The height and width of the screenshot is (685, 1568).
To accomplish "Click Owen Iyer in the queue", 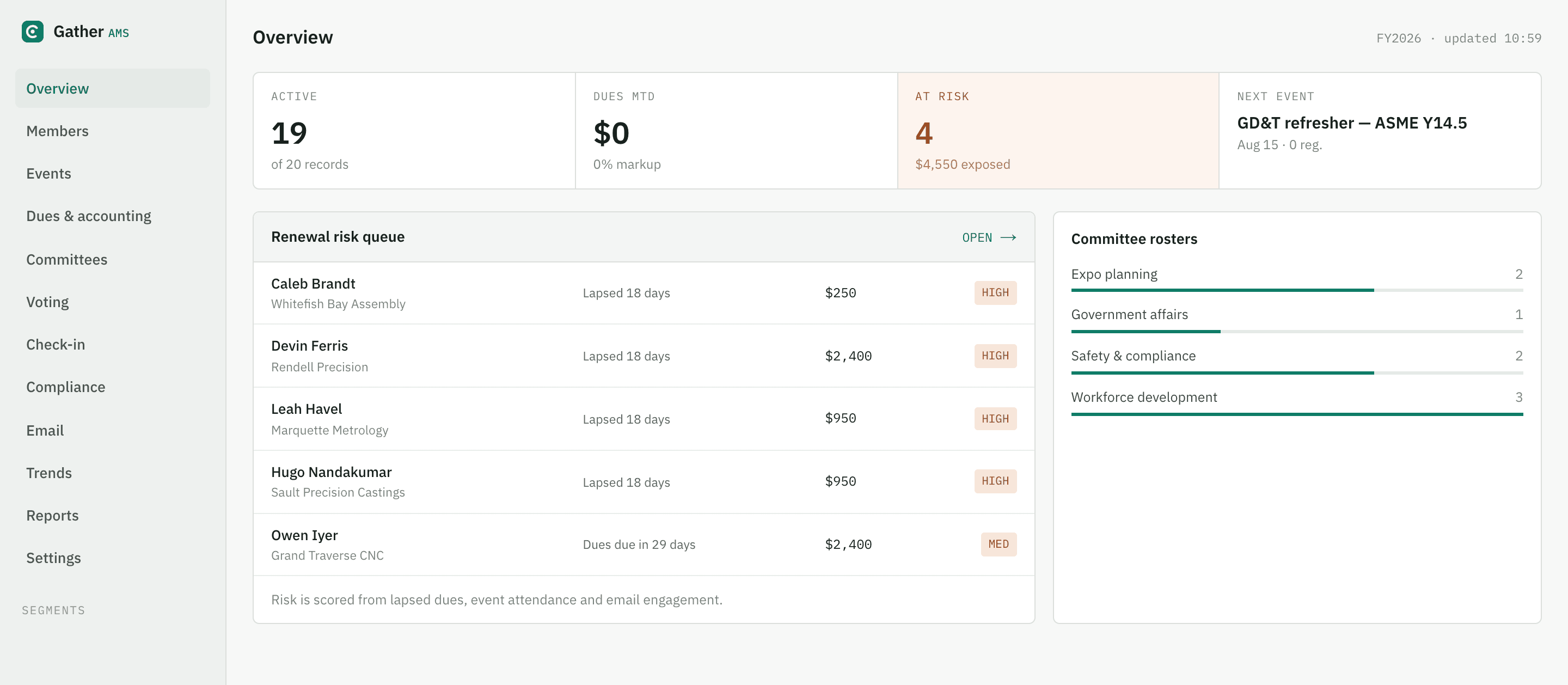I will (x=304, y=536).
